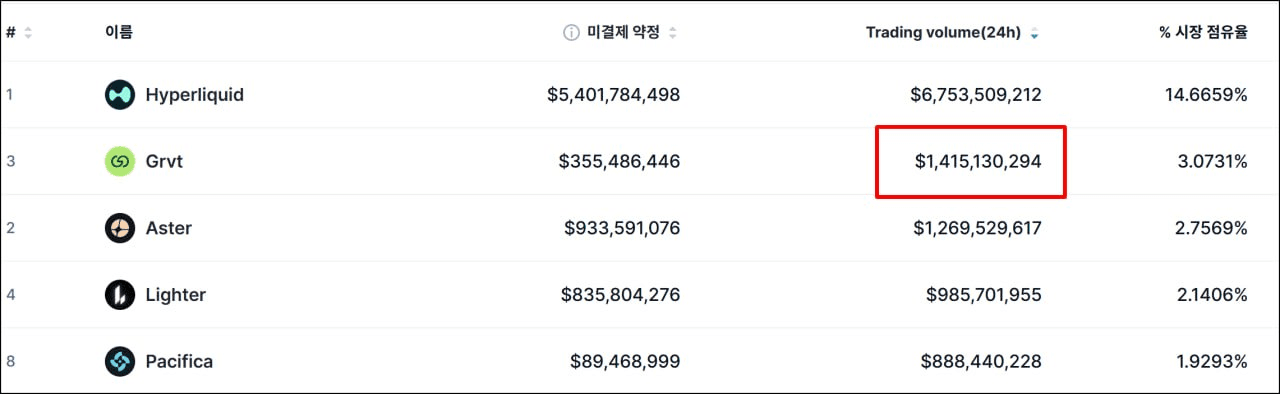Click the info icon beside 미결제 약정
1280x394 pixels.
click(571, 33)
